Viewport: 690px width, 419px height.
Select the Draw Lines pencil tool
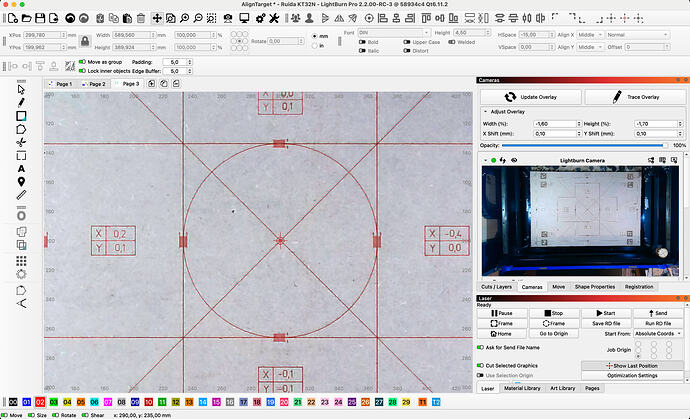(21, 103)
